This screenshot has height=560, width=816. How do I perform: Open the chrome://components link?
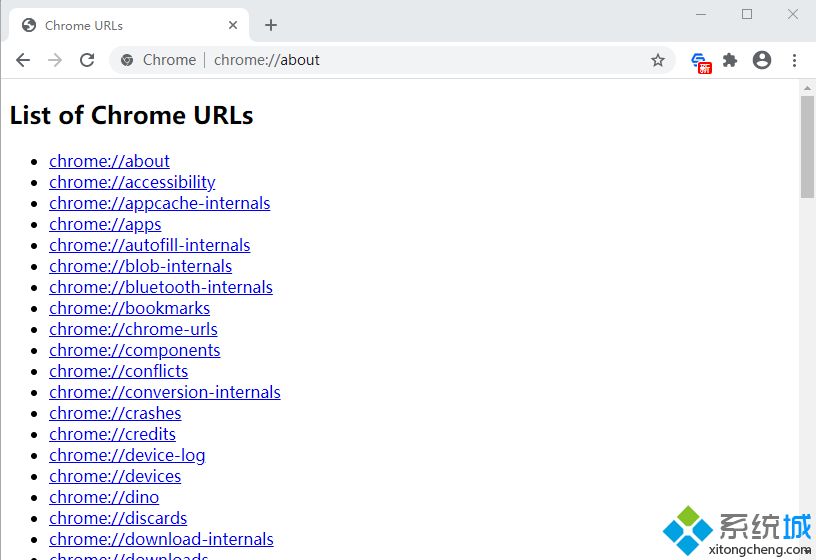coord(135,350)
